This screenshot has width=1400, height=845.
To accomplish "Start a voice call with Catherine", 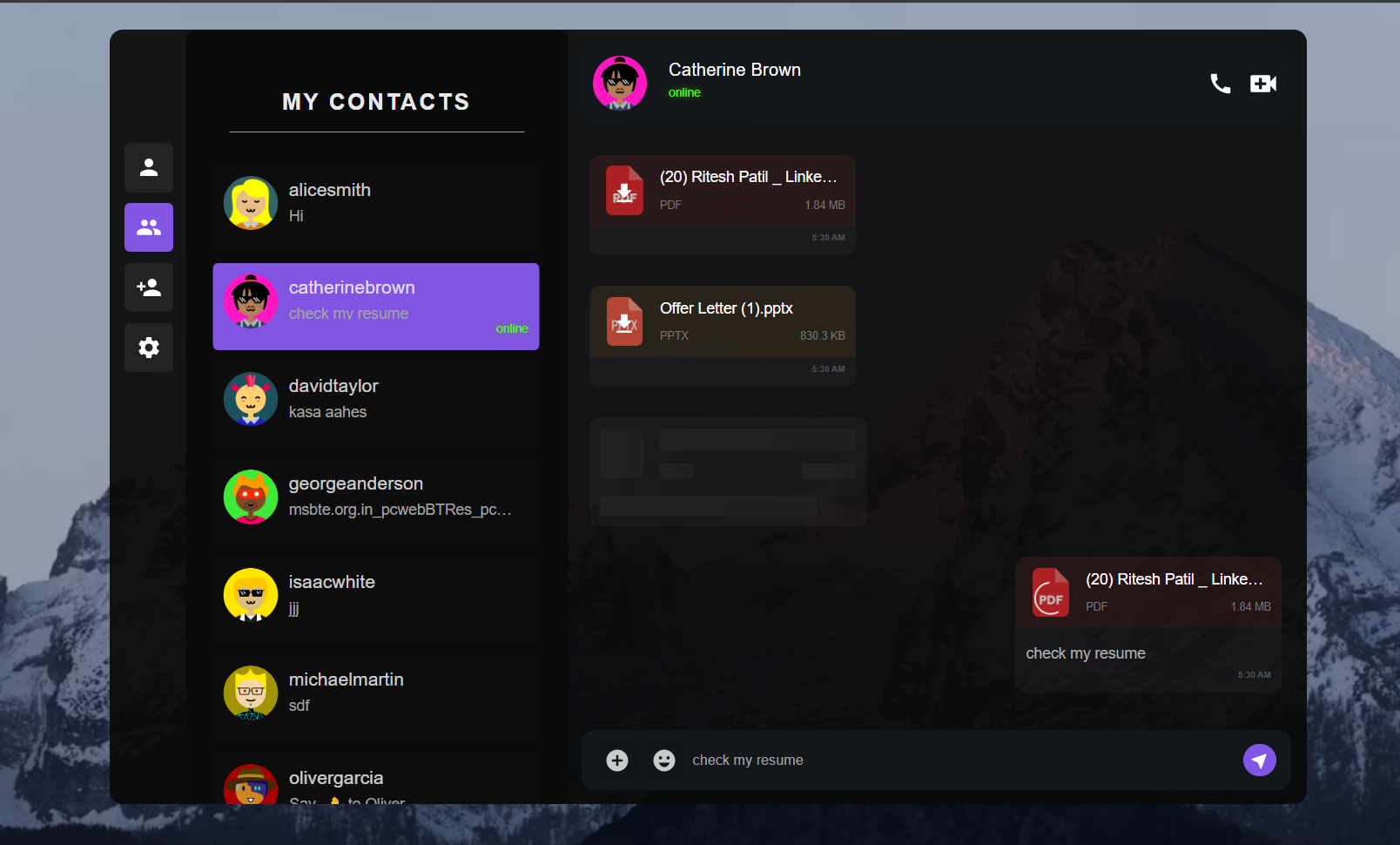I will coord(1220,84).
